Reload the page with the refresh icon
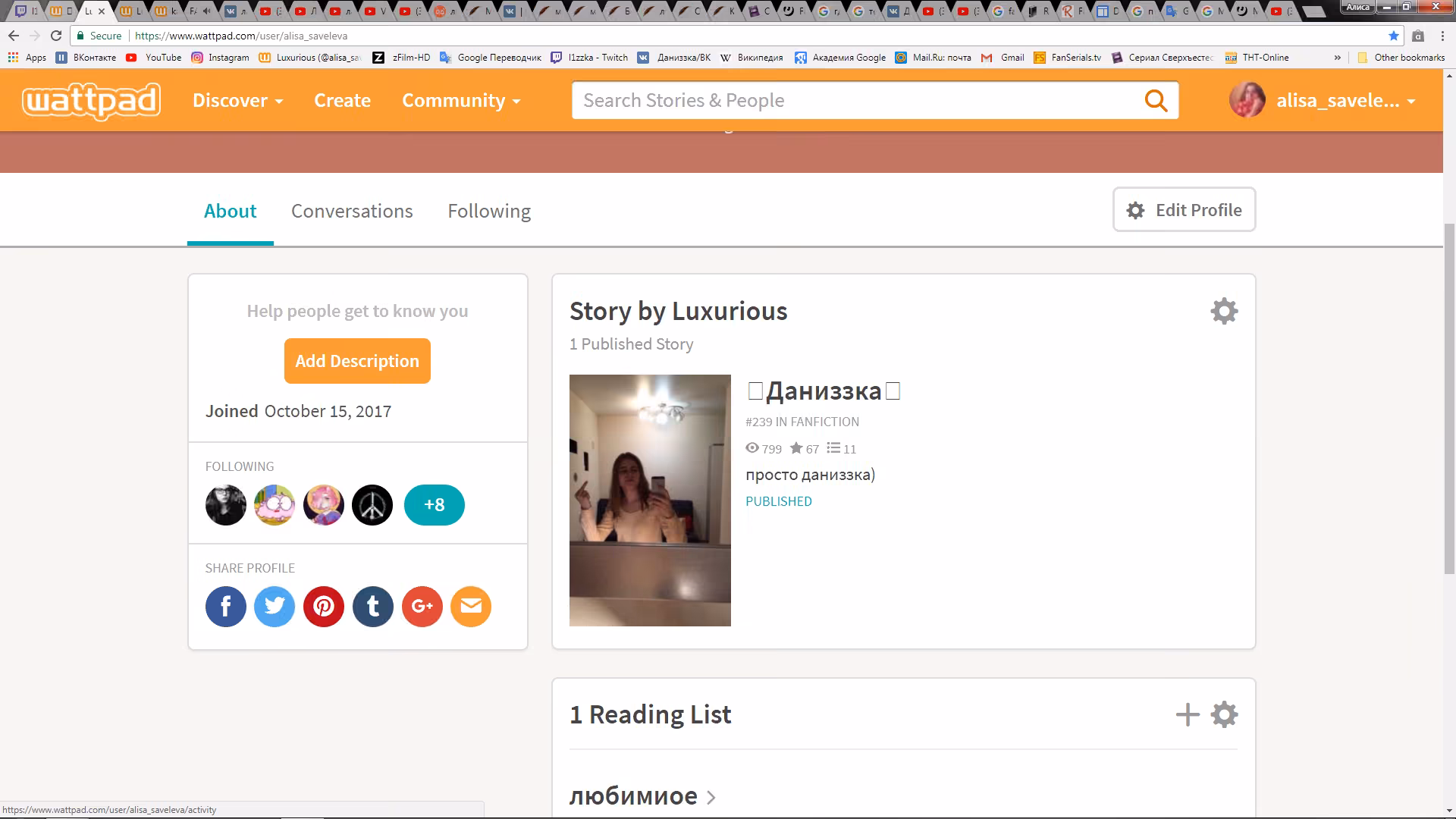This screenshot has height=819, width=1456. pyautogui.click(x=55, y=36)
